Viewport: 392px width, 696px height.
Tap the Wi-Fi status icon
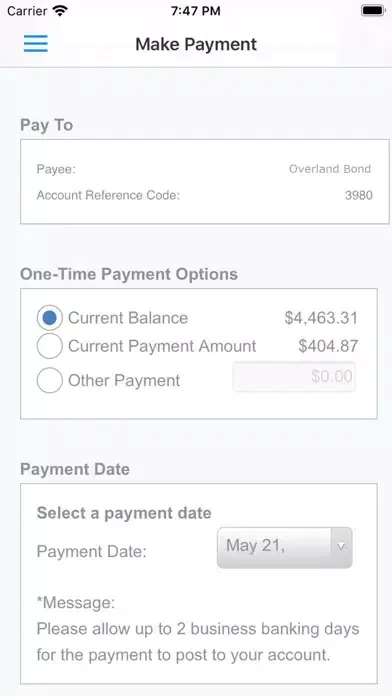point(59,11)
